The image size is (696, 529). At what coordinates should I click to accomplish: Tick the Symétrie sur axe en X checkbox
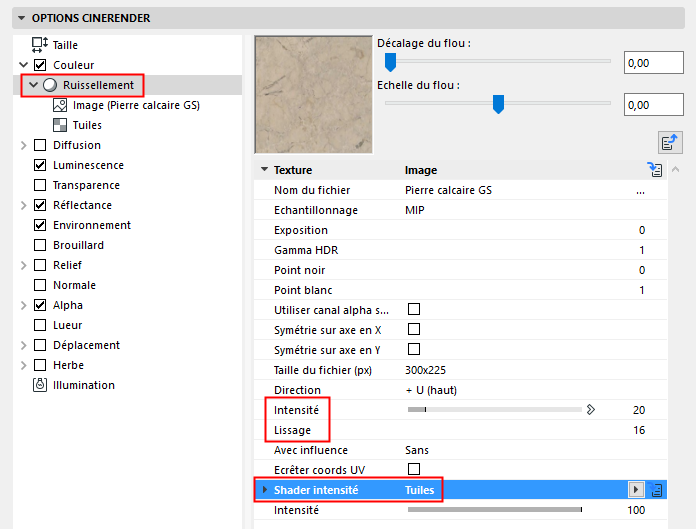point(413,329)
